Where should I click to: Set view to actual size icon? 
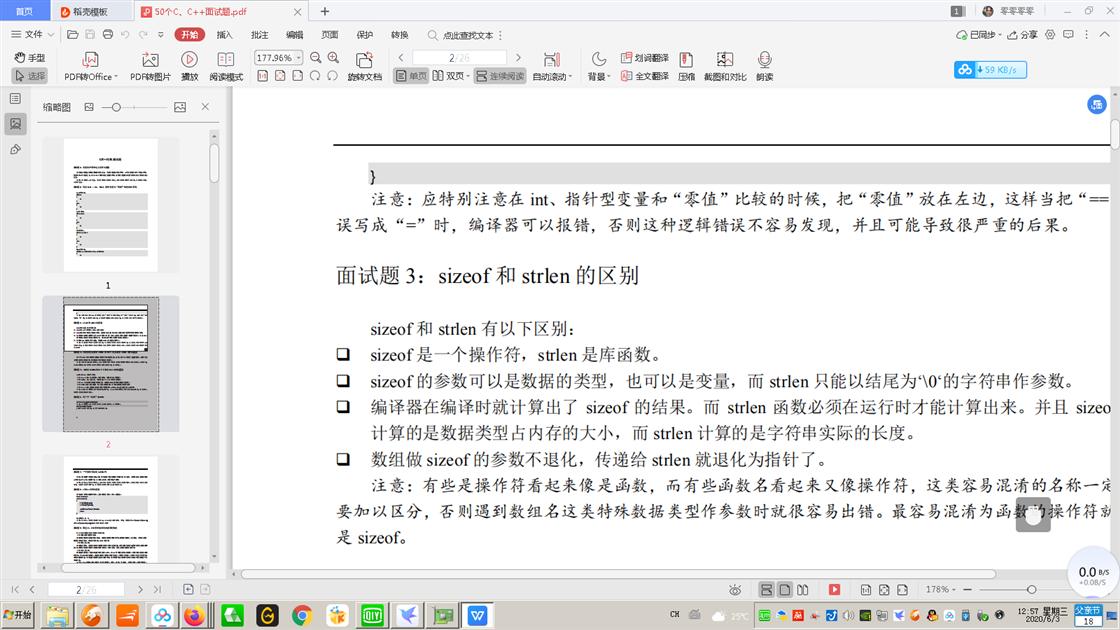[x=262, y=76]
